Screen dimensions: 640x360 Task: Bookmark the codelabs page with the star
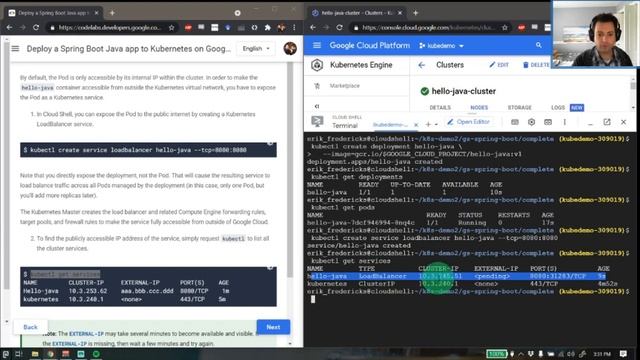coord(171,27)
